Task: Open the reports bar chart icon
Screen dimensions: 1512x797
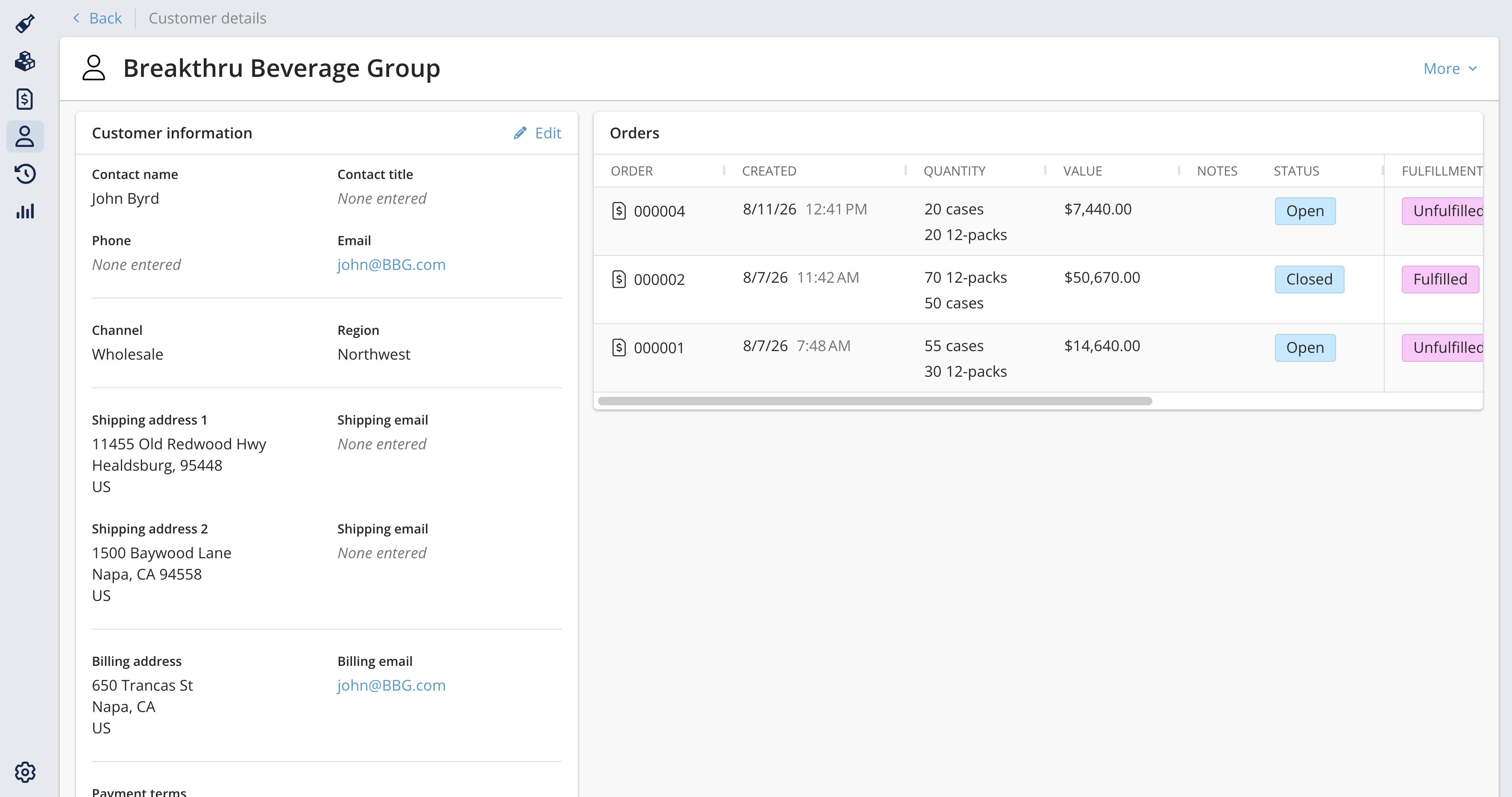Action: coord(25,211)
